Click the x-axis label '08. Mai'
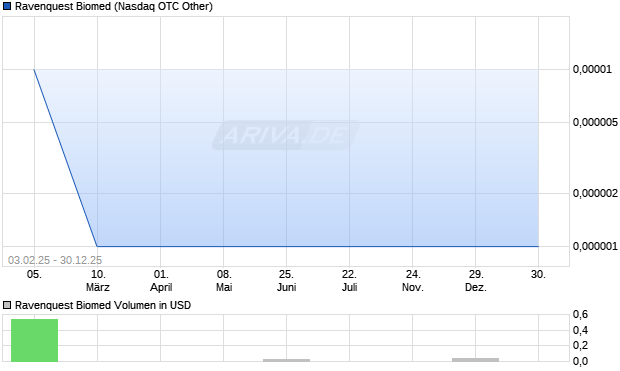 (x=224, y=281)
